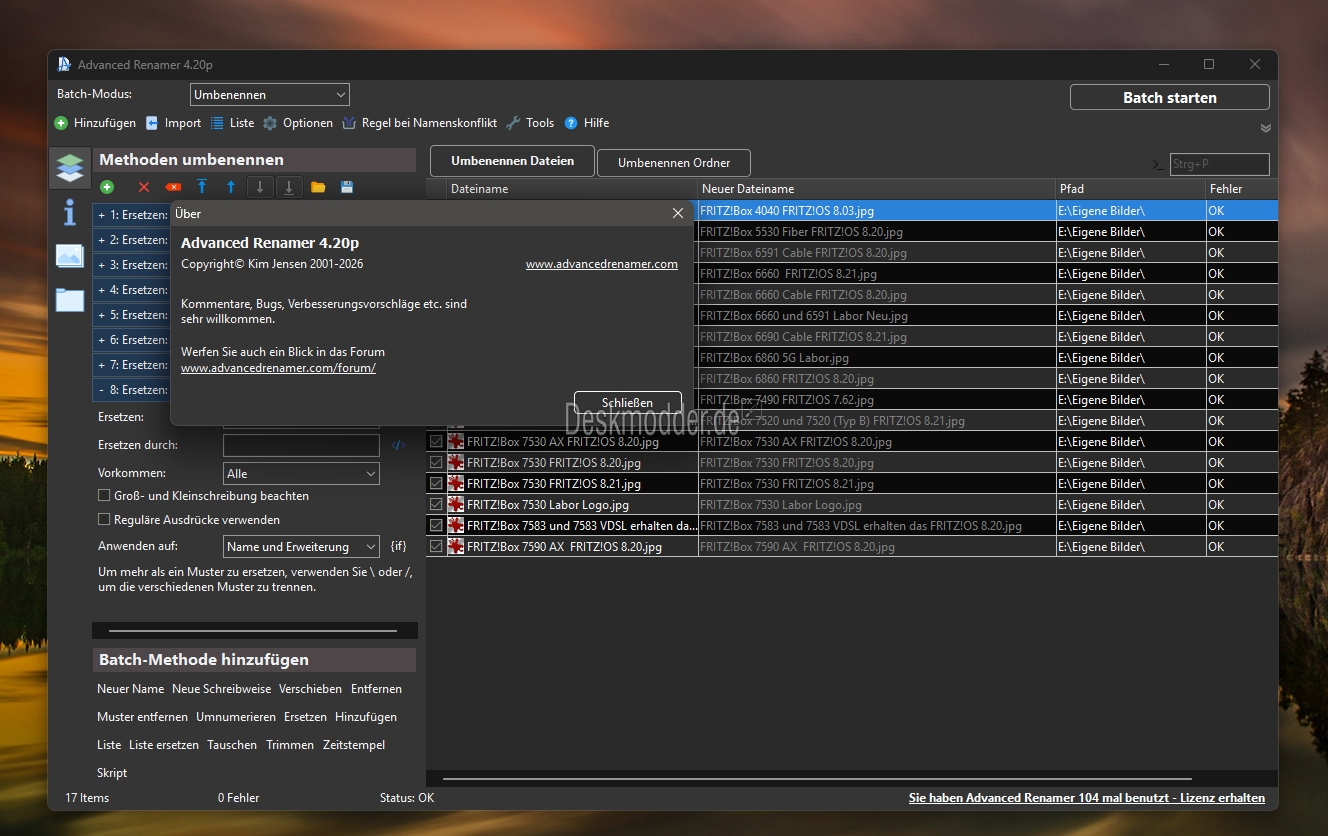This screenshot has width=1328, height=836.
Task: Click the save methods floppy disk icon
Action: [347, 187]
